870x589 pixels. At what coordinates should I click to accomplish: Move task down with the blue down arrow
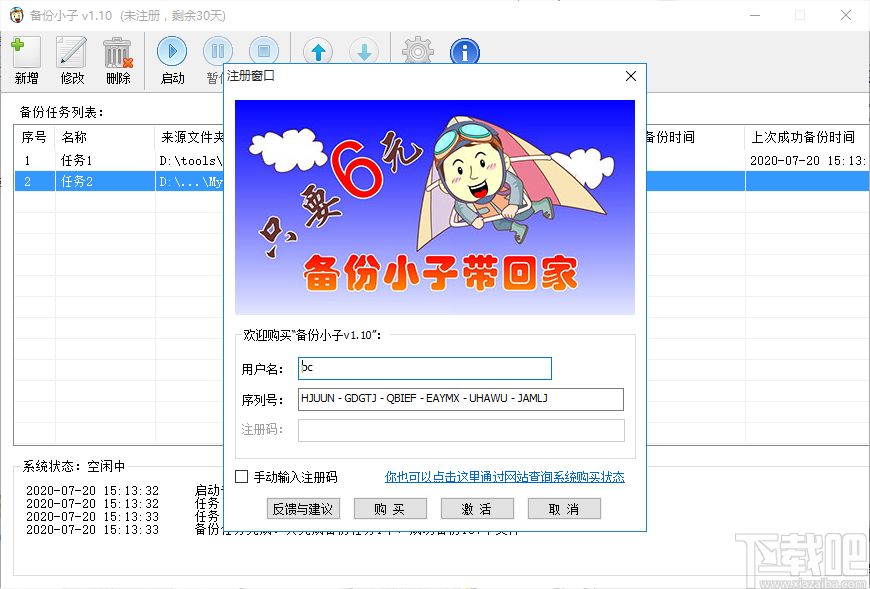point(363,50)
